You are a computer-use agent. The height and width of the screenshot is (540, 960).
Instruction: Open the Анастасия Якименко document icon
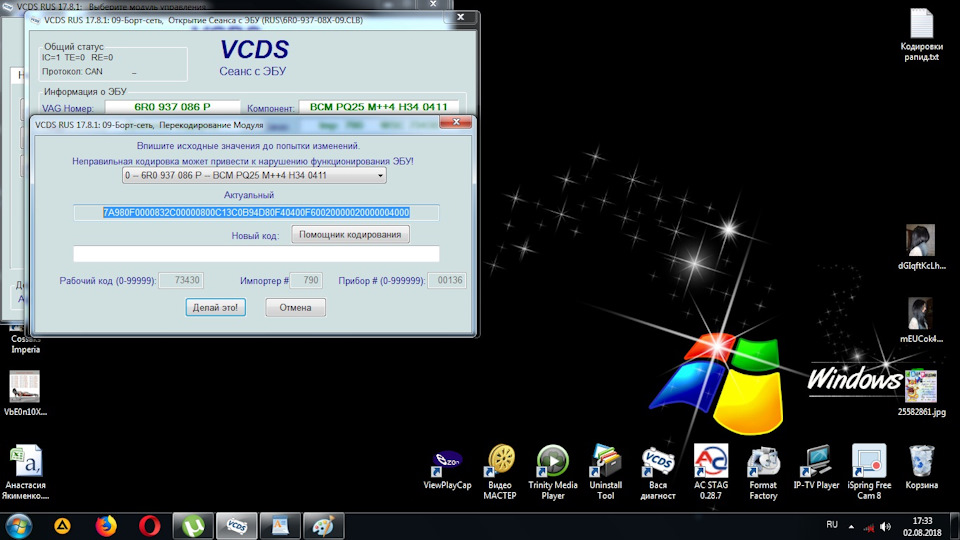pyautogui.click(x=25, y=473)
